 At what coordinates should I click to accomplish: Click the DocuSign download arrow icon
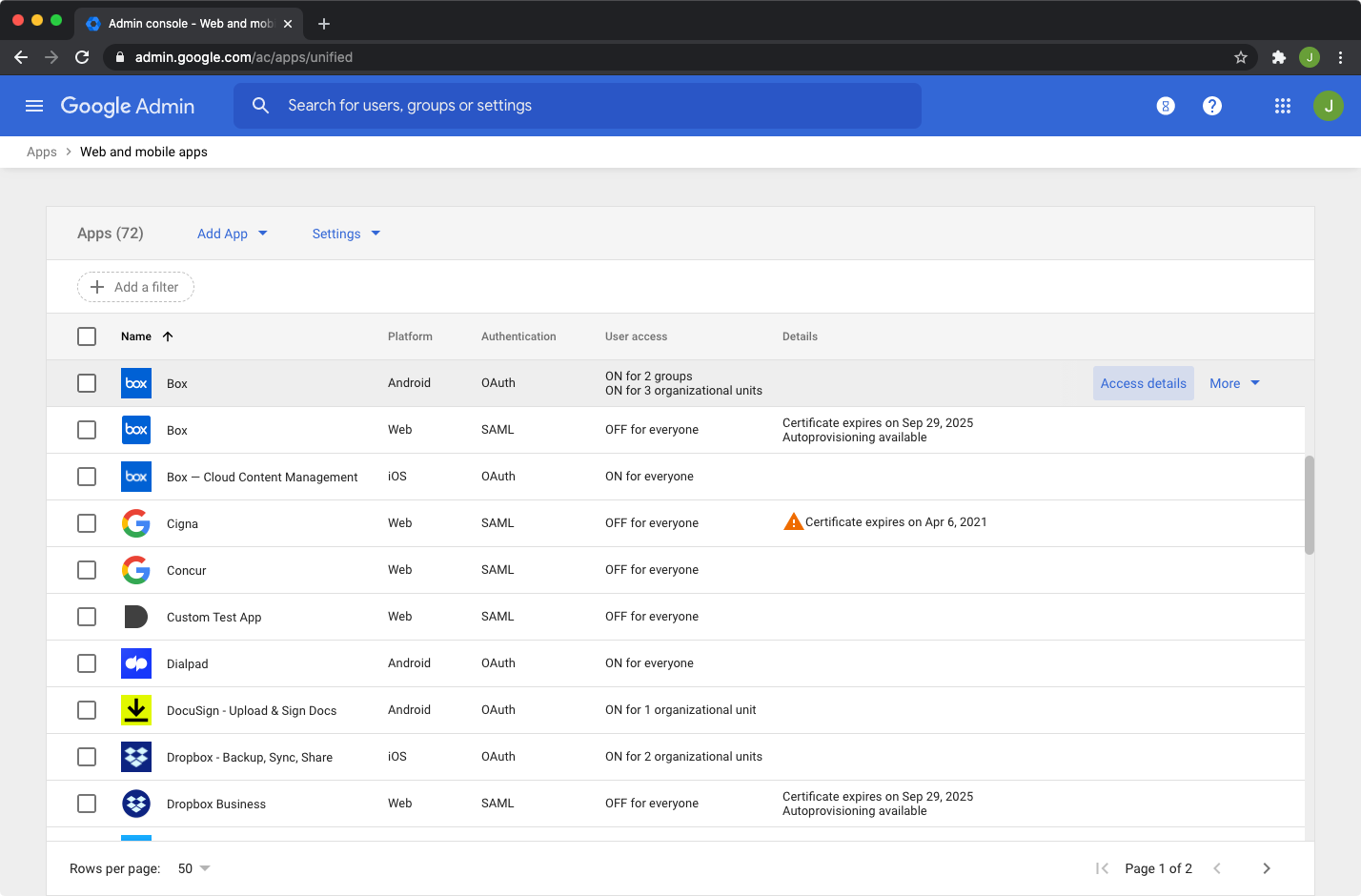coord(136,710)
